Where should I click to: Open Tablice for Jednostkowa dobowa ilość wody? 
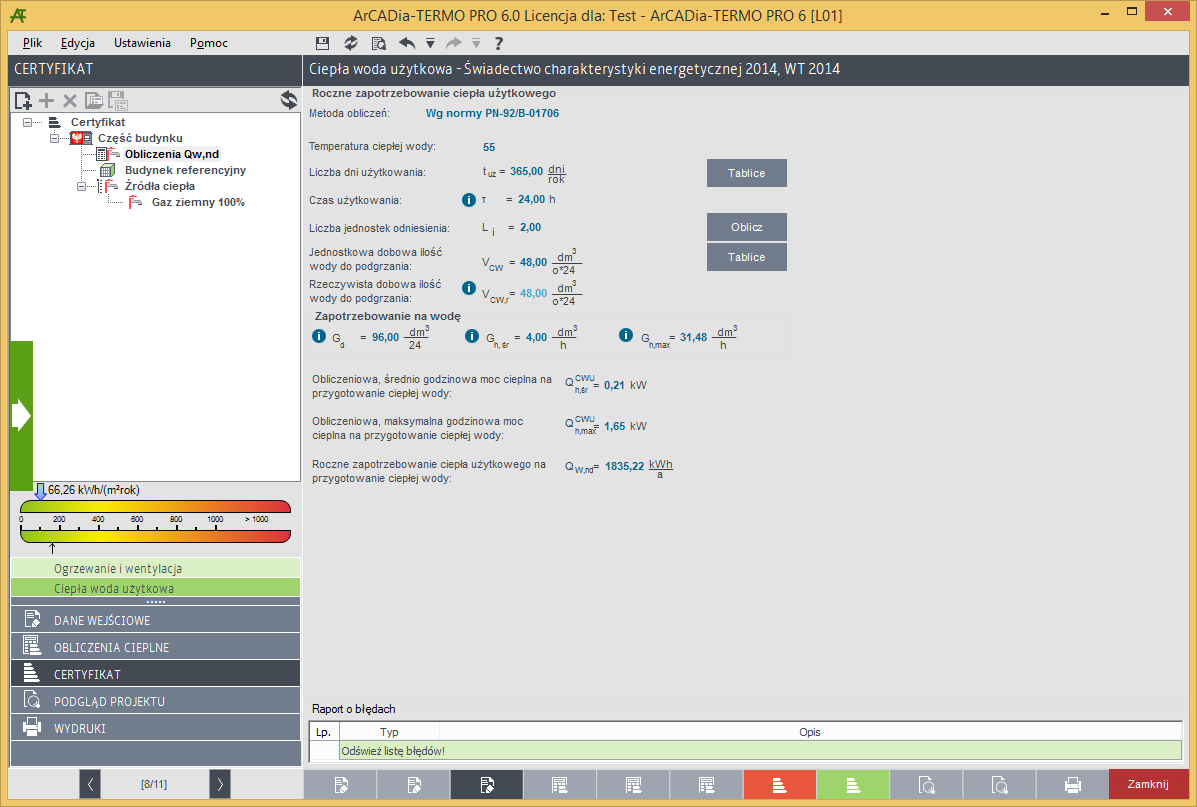747,257
